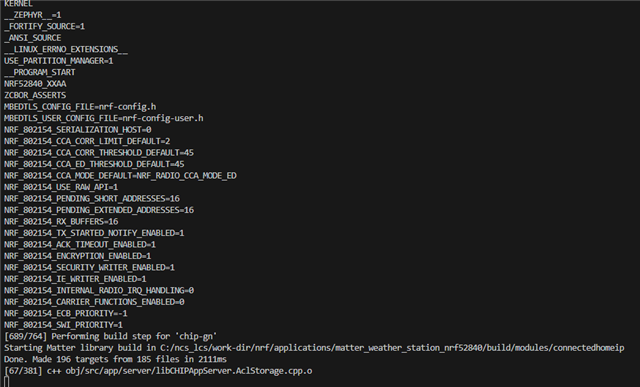
Task: Click the NRF_802154_SWI_PRIORITY=1 line
Action: pos(63,325)
